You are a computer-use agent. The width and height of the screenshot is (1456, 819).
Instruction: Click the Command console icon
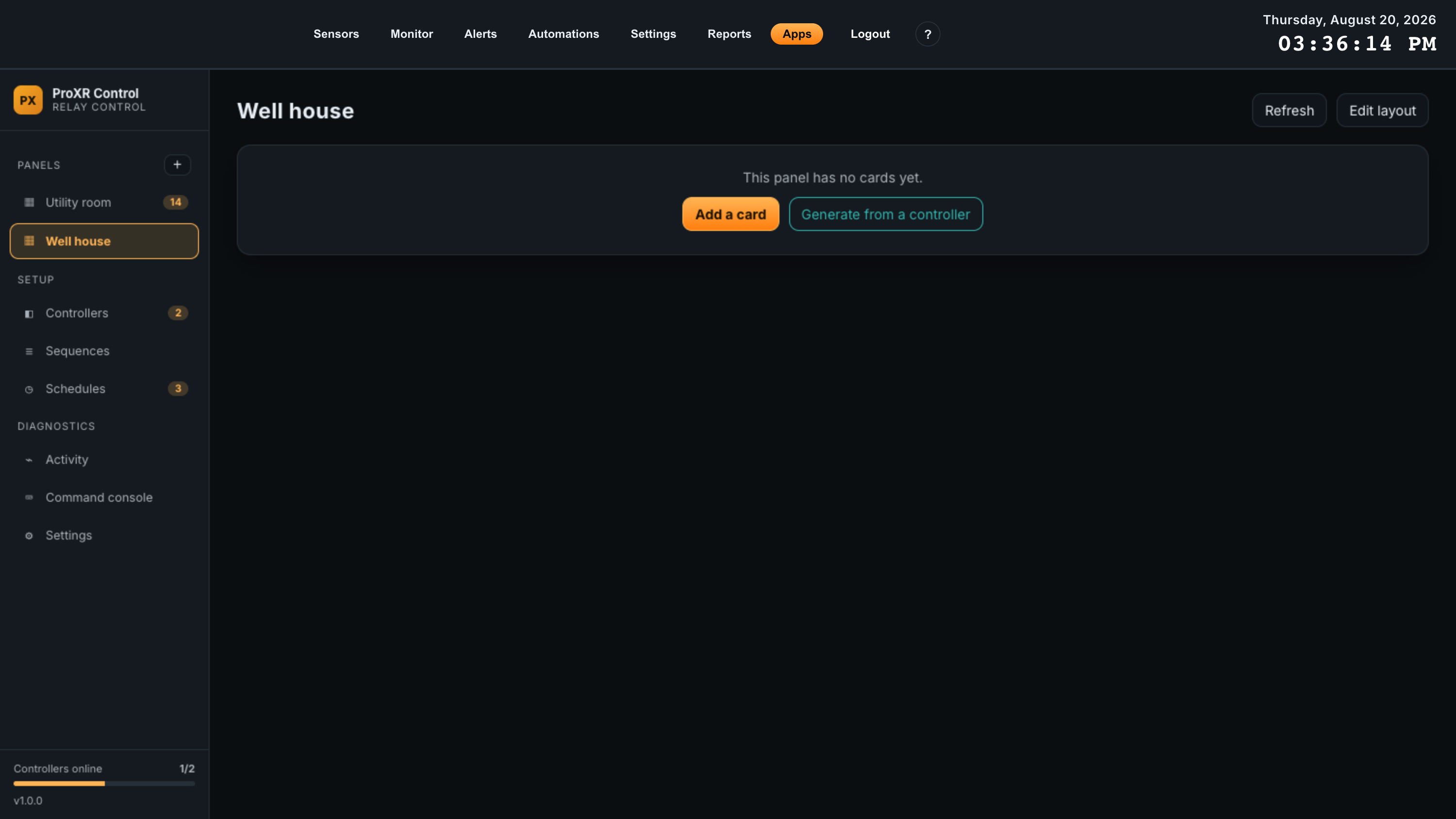point(29,497)
